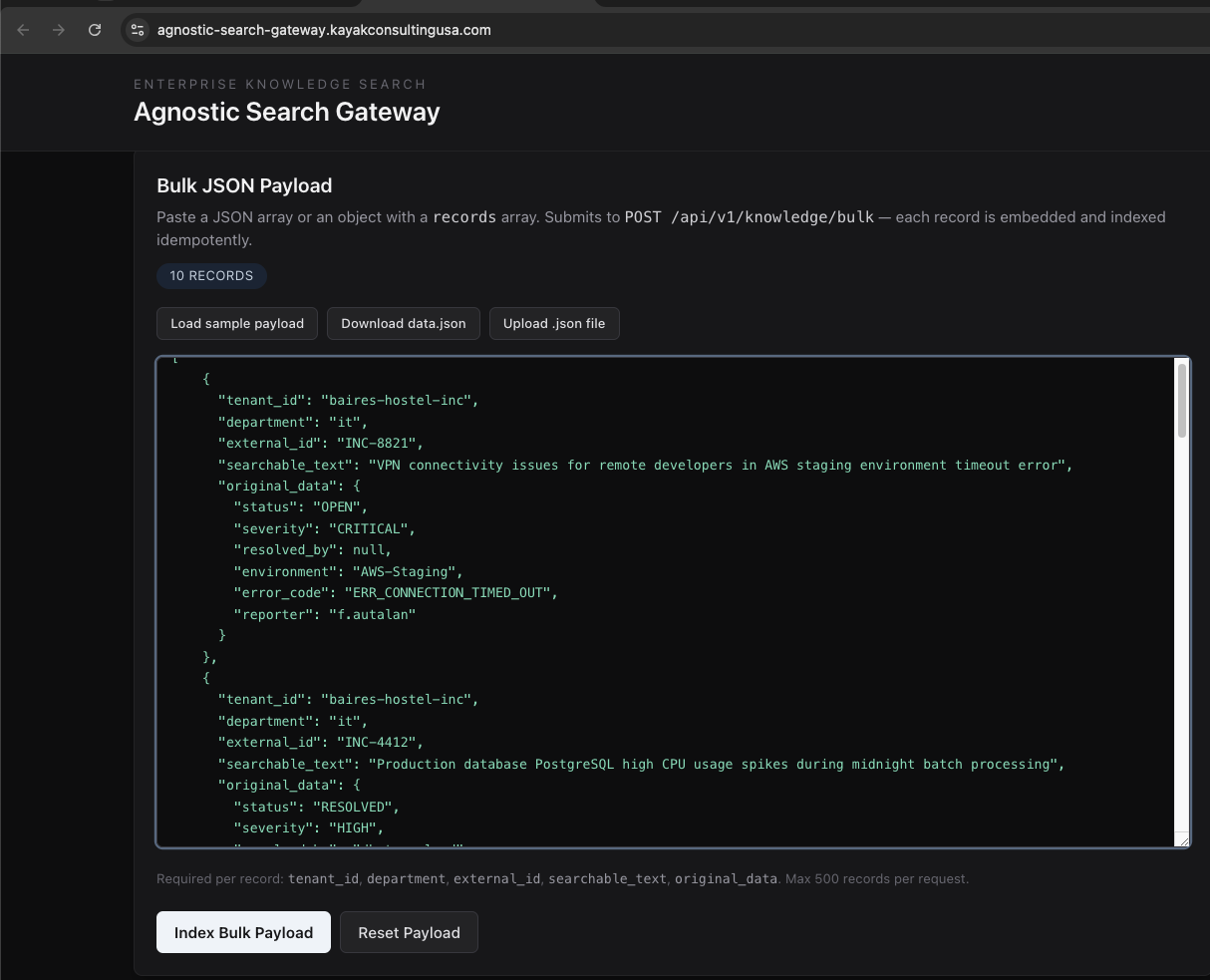Viewport: 1210px width, 980px height.
Task: Click the "reporter": "f.autalan" line
Action: pyautogui.click(x=324, y=614)
